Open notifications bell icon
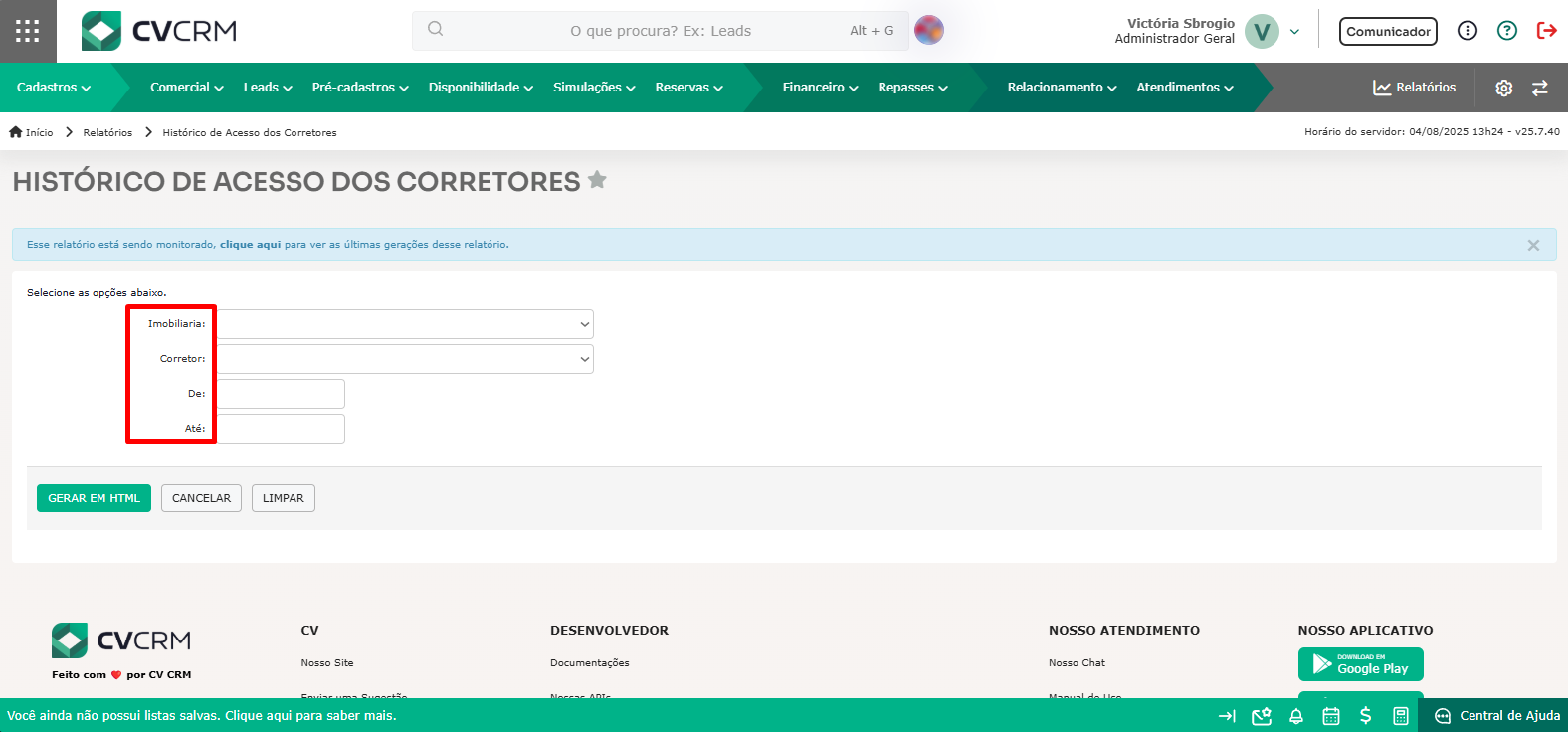 [x=1296, y=716]
